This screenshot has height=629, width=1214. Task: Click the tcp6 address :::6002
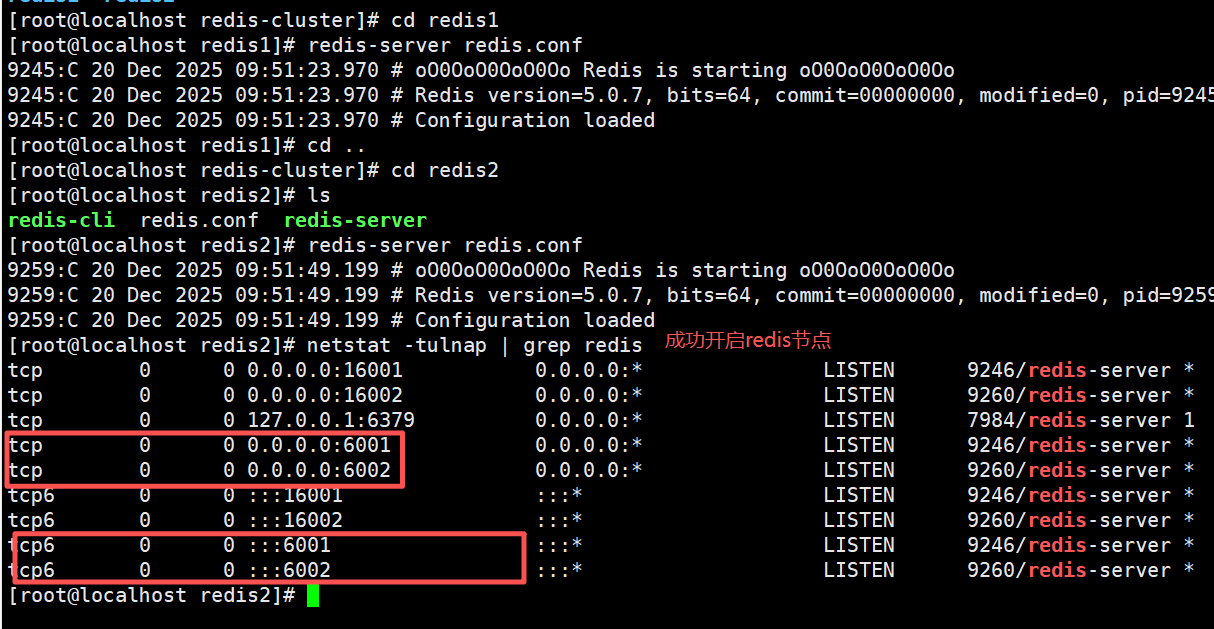click(289, 570)
